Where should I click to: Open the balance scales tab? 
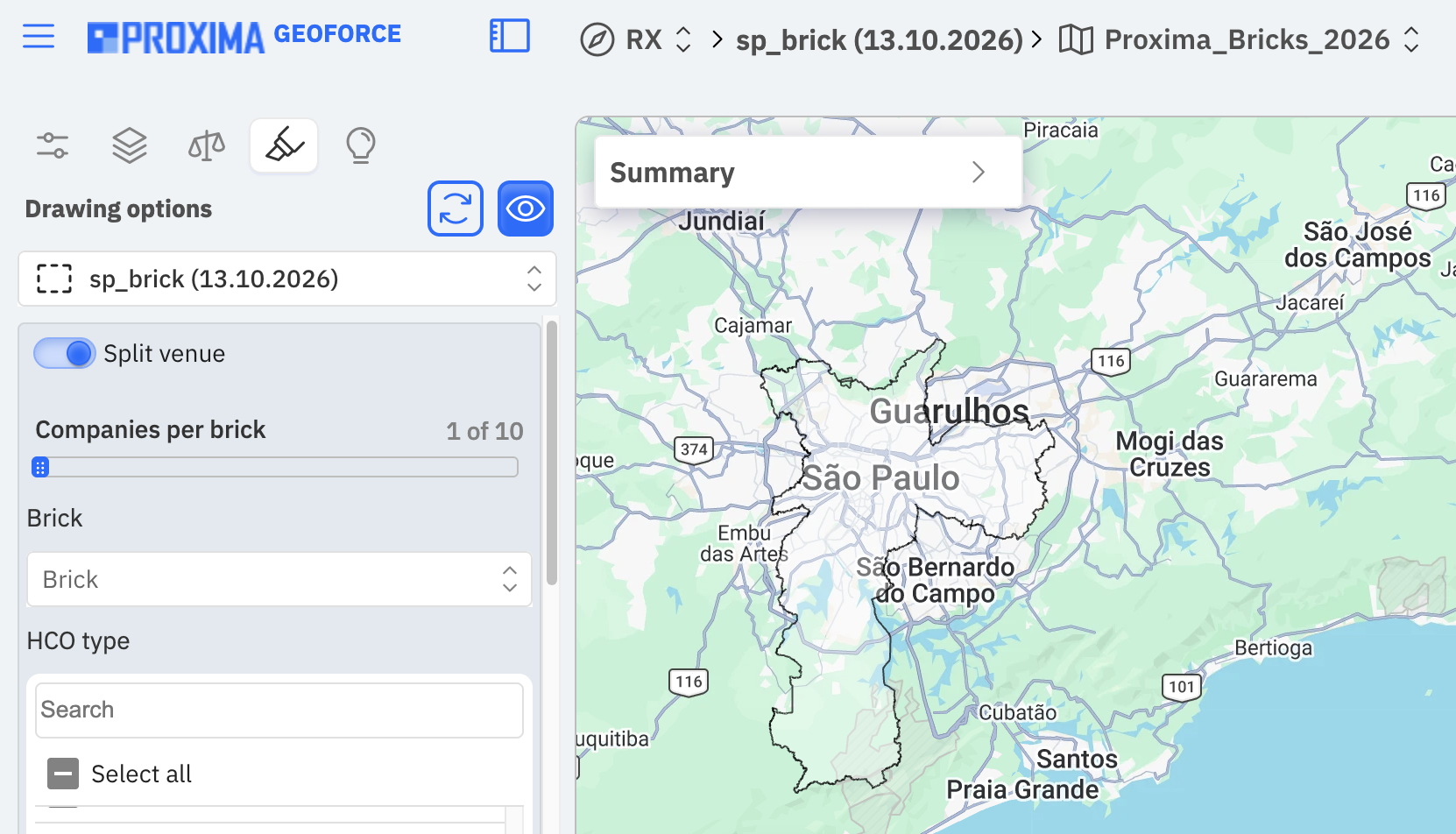pos(207,145)
